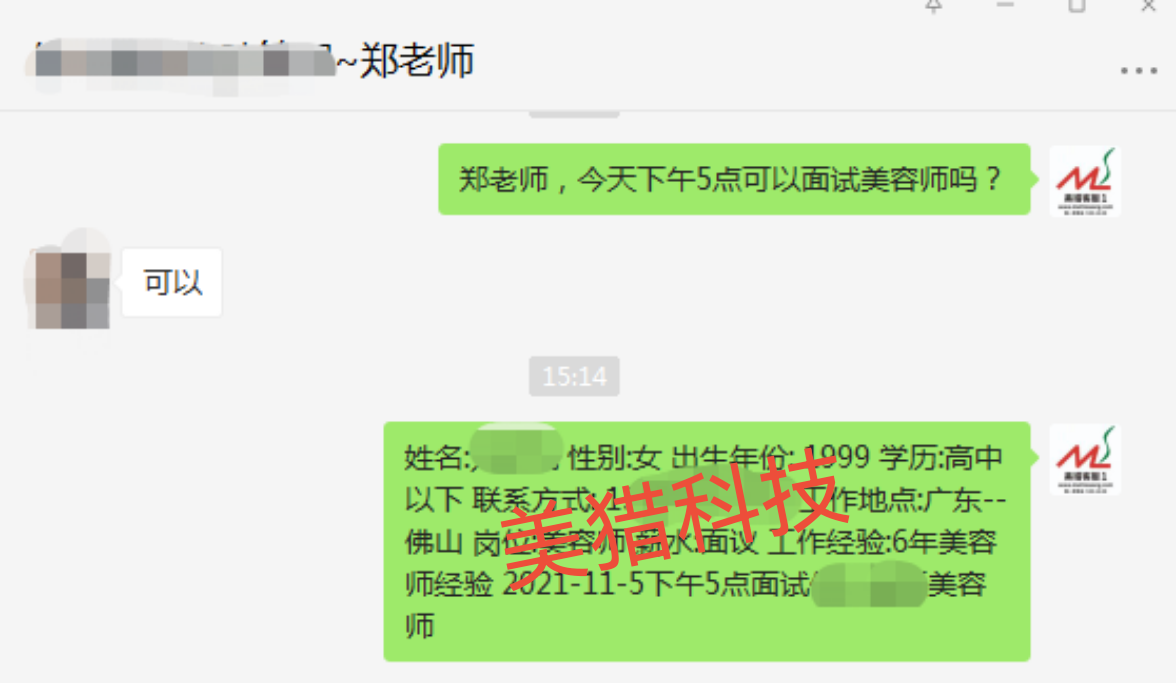Open the ML logo avatar next to the résumé message

(x=1084, y=460)
